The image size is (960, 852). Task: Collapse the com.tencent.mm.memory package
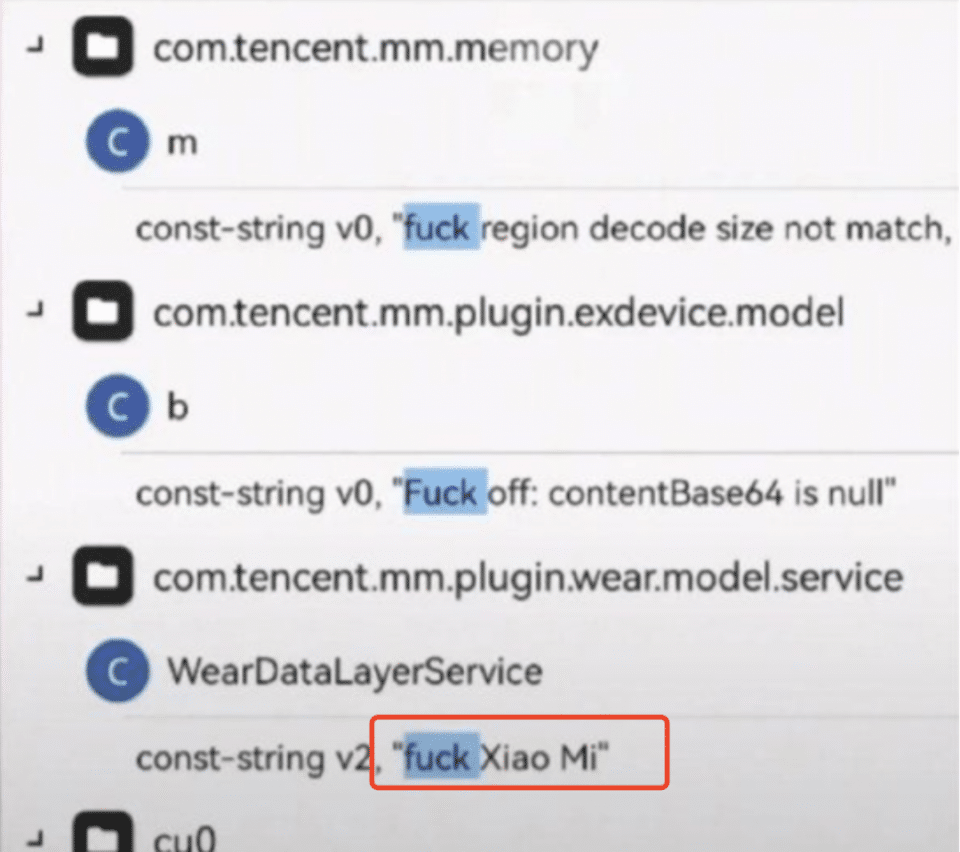click(x=36, y=46)
